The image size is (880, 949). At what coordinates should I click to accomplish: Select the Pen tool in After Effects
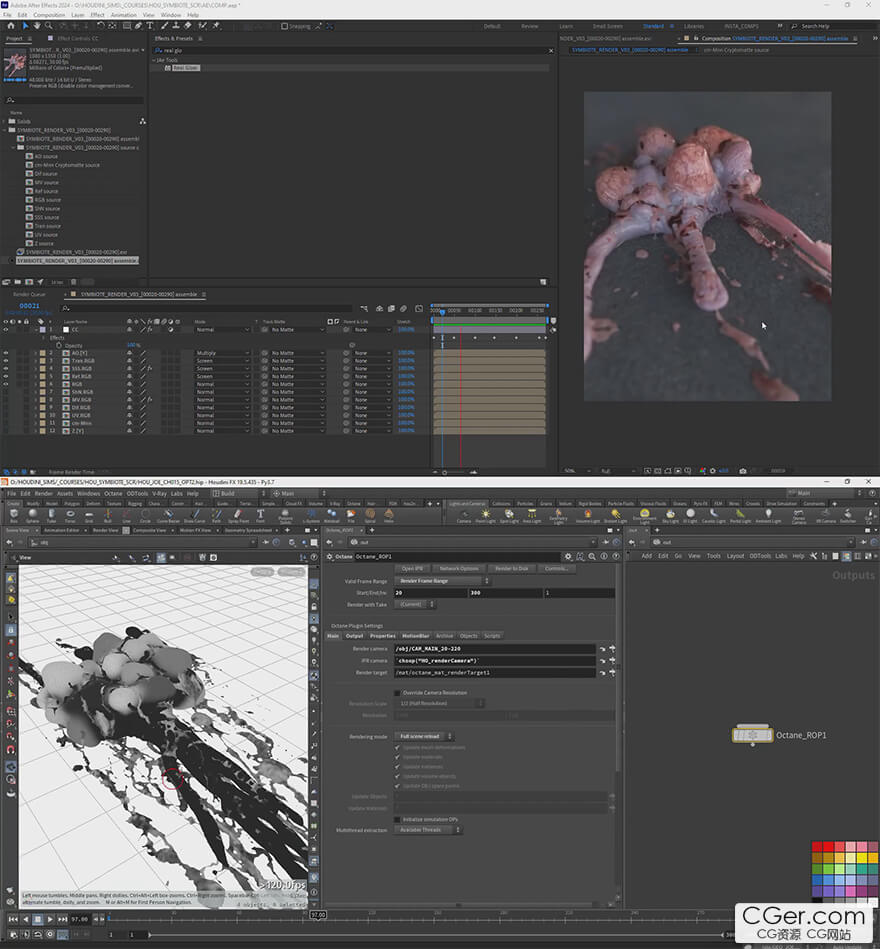[x=139, y=26]
